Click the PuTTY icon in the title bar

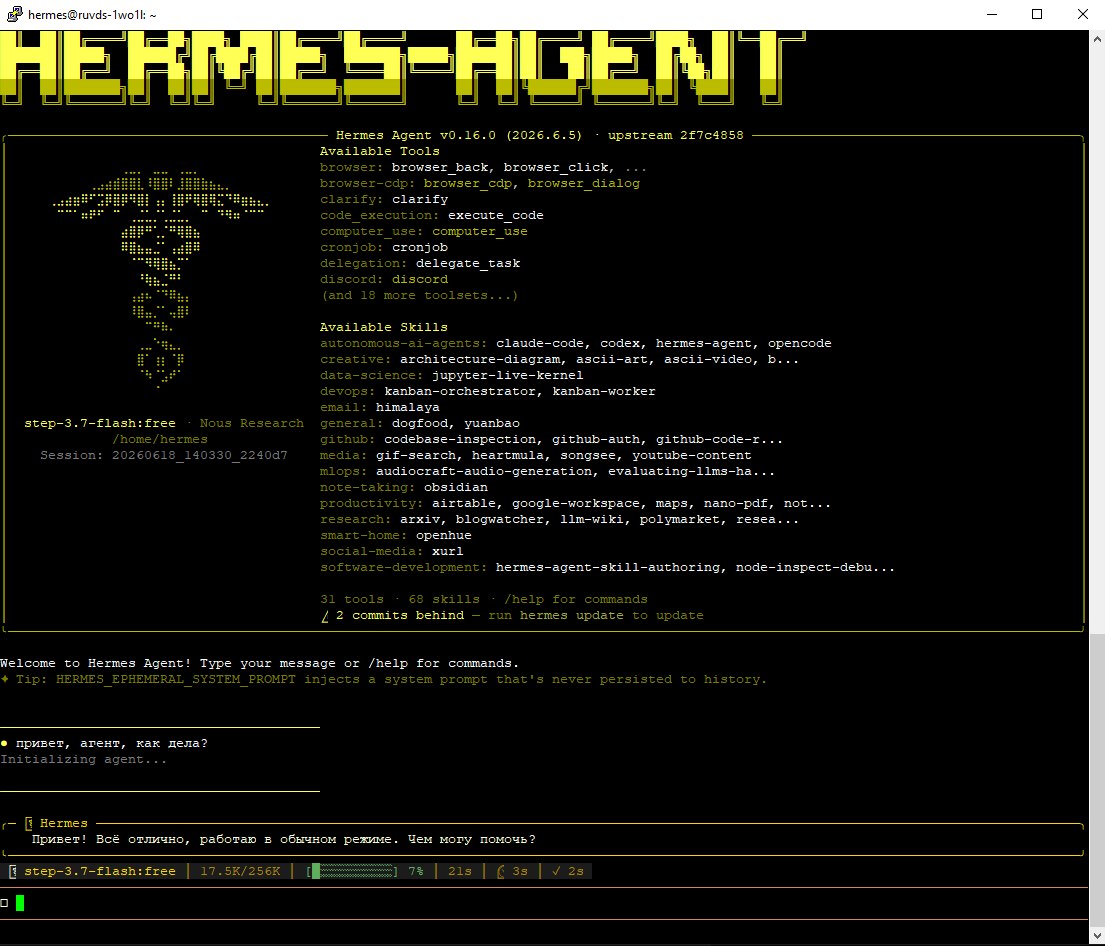click(x=14, y=14)
